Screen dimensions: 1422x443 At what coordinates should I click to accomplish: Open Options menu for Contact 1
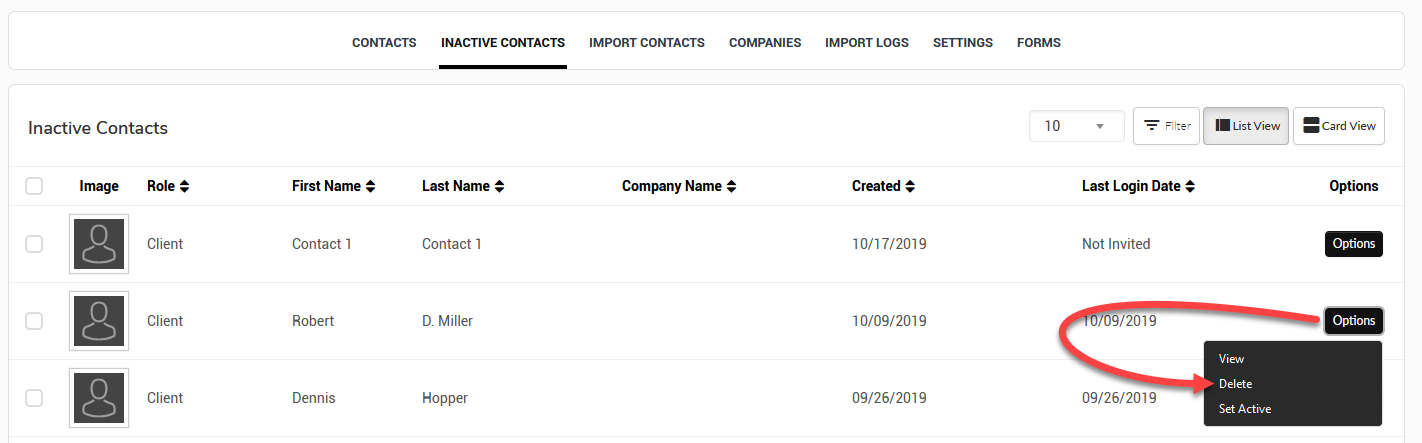[x=1354, y=244]
